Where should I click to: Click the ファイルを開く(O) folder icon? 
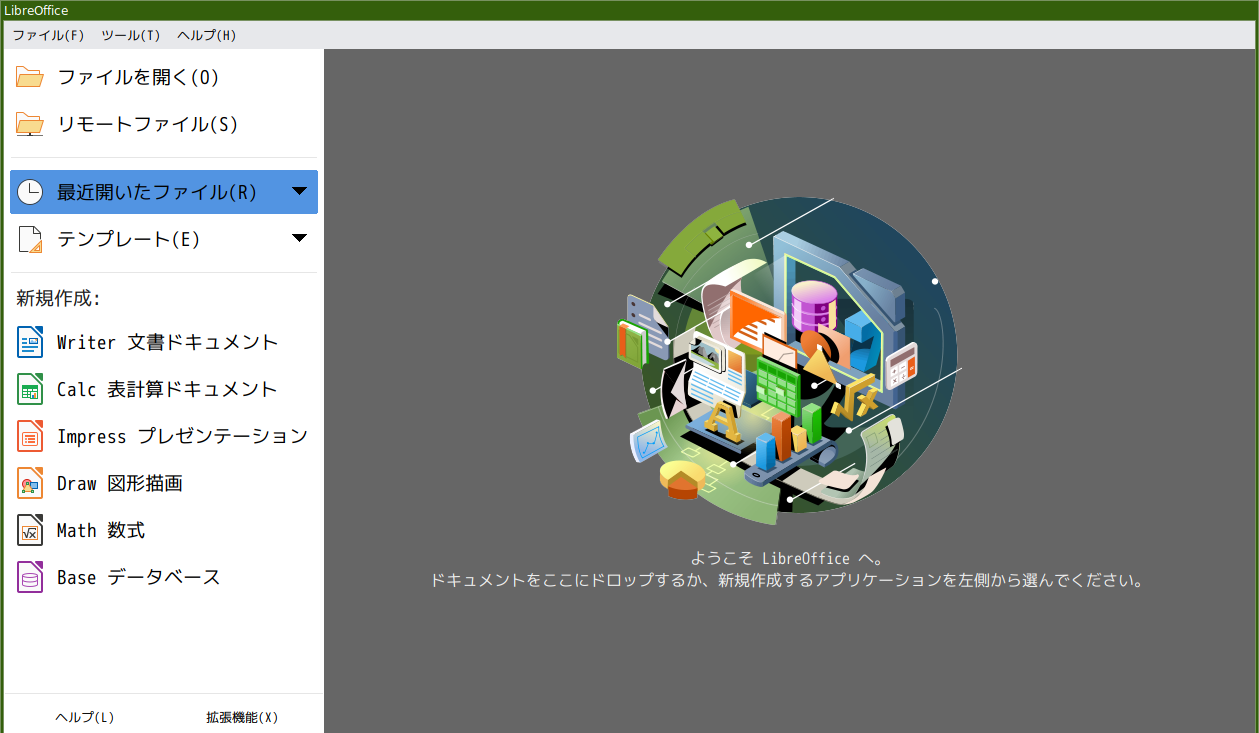[x=30, y=77]
